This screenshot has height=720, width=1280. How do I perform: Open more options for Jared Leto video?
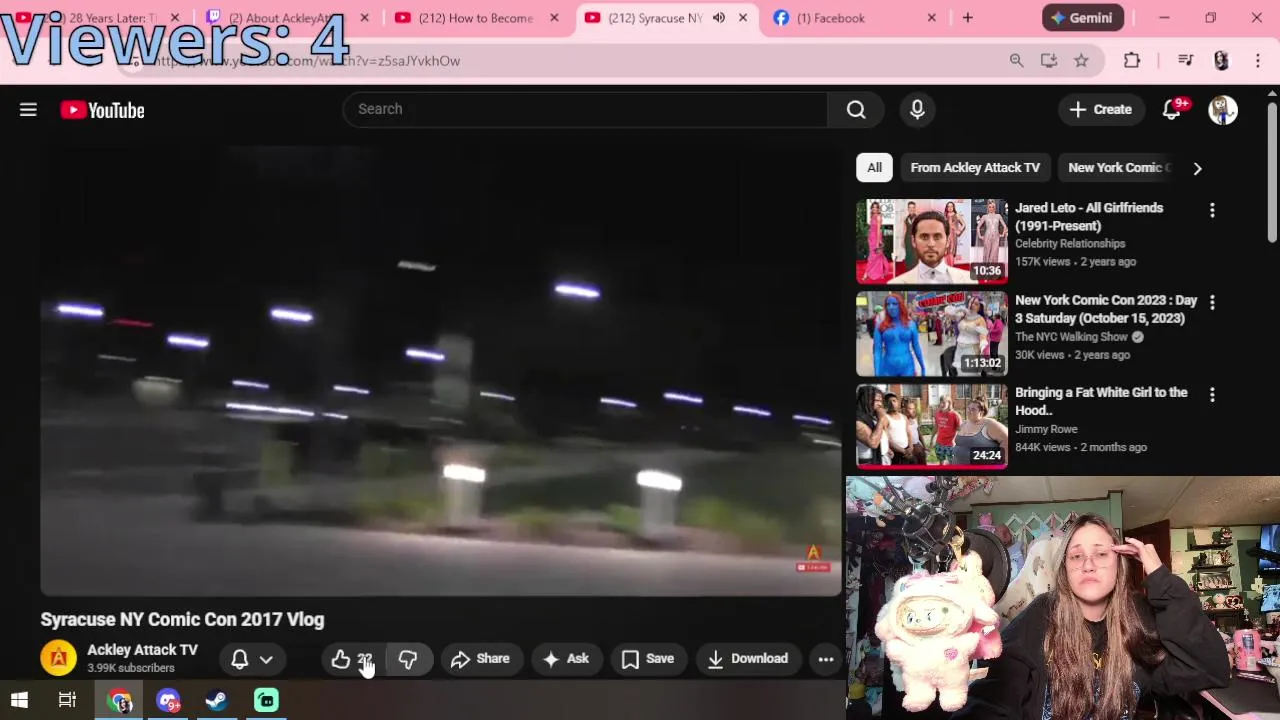coord(1212,210)
